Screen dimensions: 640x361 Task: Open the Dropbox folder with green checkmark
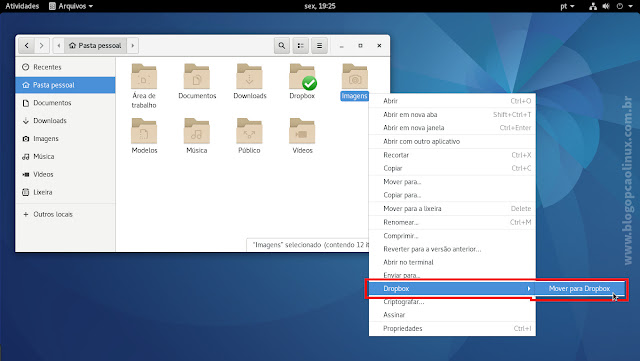(302, 81)
